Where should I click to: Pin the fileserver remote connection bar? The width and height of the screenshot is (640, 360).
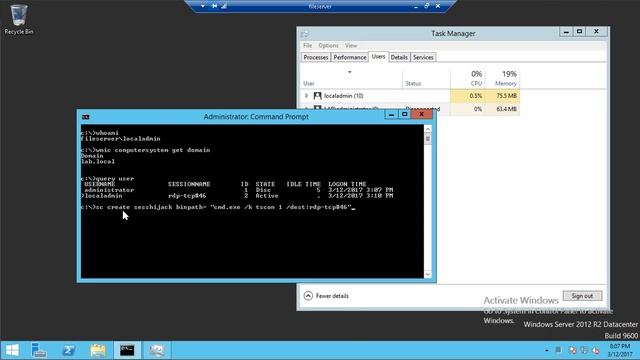[214, 6]
